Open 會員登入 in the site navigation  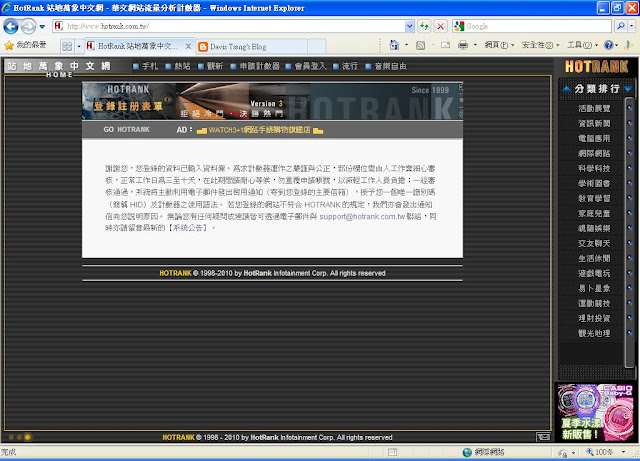[306, 66]
